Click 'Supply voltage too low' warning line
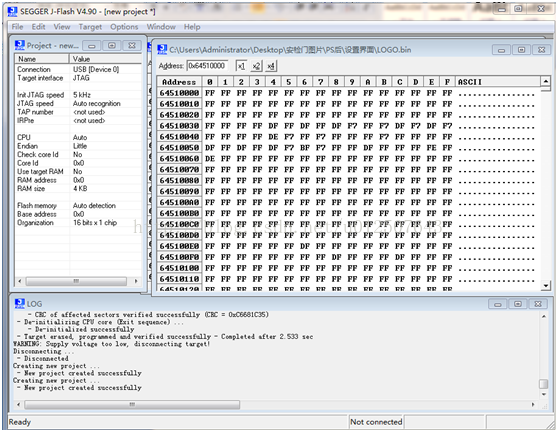 (x=111, y=344)
